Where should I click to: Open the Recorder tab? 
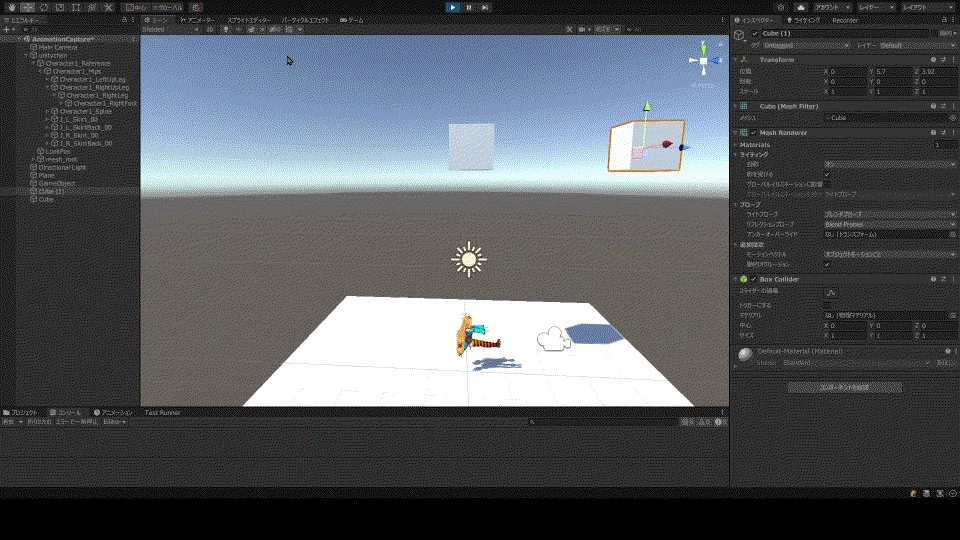[x=845, y=20]
